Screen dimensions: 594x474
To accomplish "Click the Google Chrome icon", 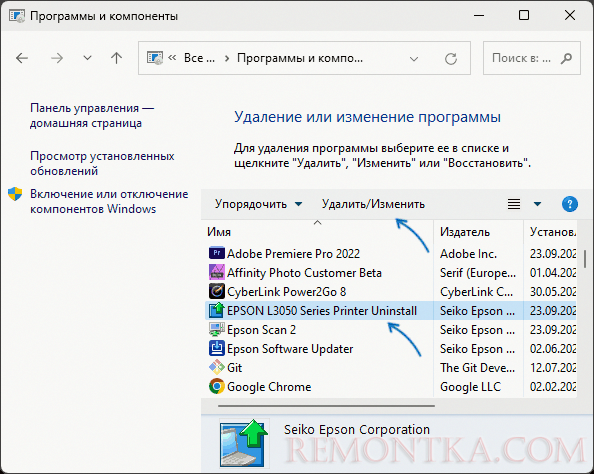I will coord(217,386).
